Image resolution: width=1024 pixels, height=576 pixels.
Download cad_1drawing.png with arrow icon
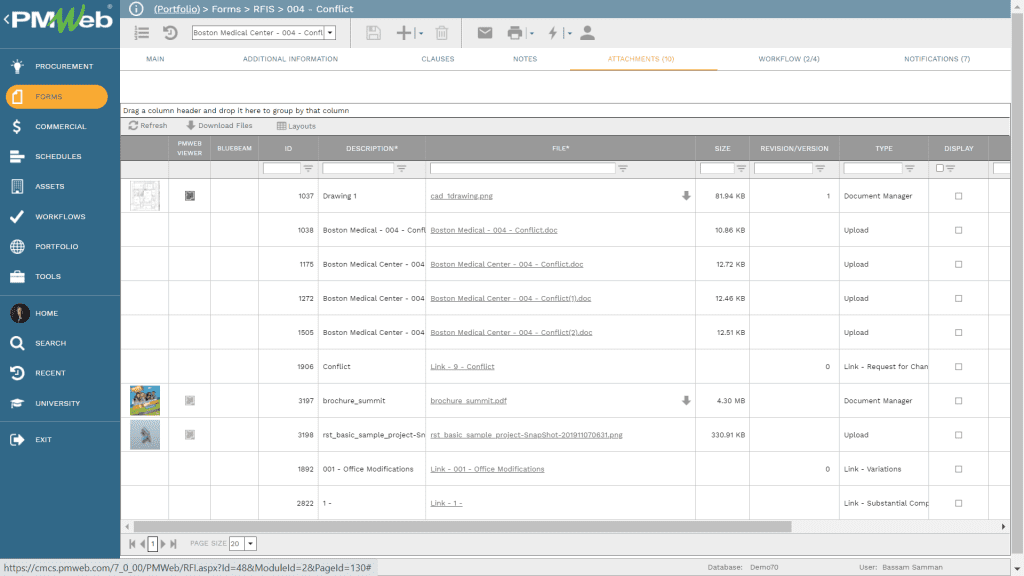point(686,196)
